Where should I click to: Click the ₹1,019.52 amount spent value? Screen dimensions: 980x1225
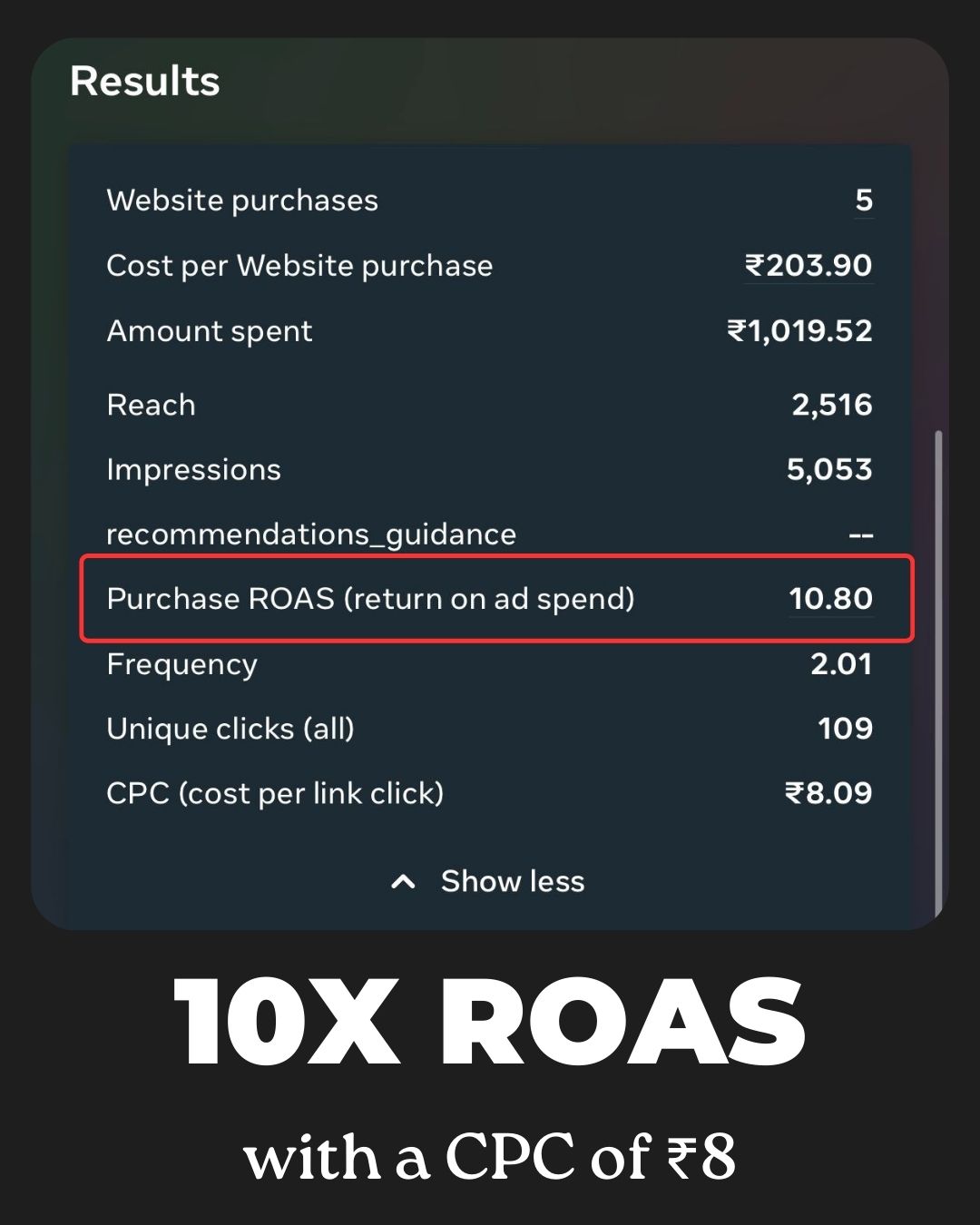click(799, 331)
